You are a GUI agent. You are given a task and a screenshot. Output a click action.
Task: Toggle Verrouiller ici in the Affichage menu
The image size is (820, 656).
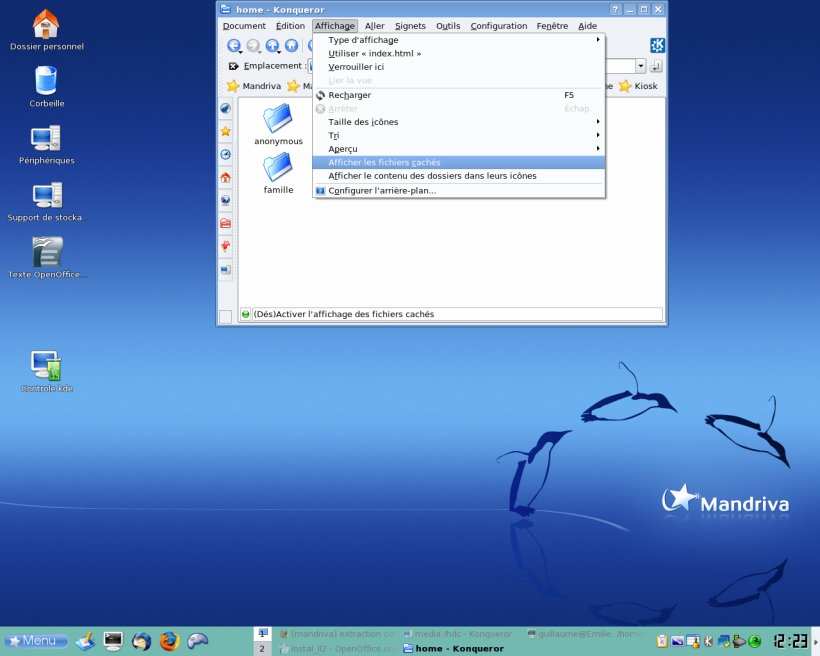(x=459, y=67)
